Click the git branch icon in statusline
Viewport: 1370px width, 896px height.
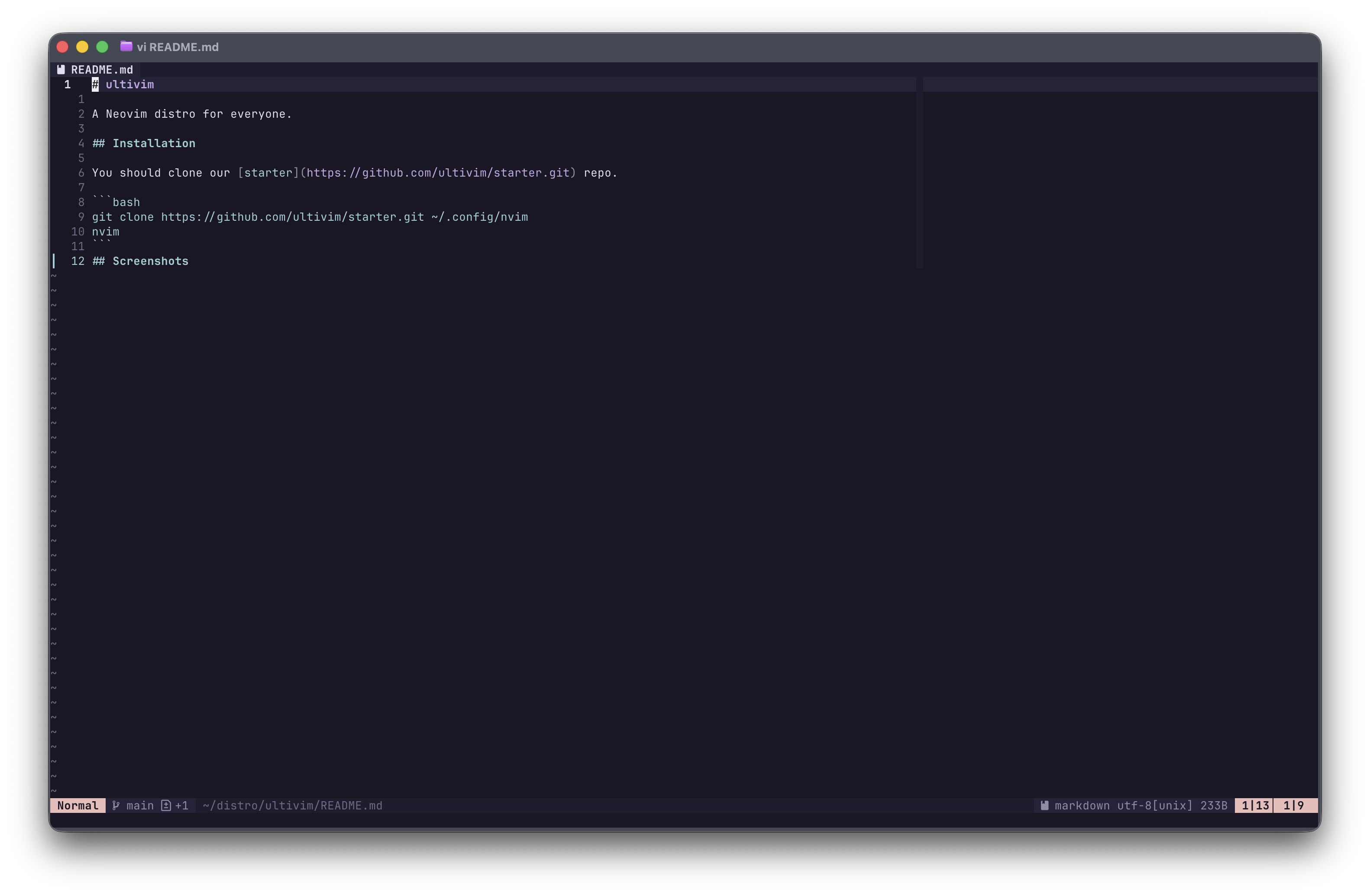click(x=116, y=805)
